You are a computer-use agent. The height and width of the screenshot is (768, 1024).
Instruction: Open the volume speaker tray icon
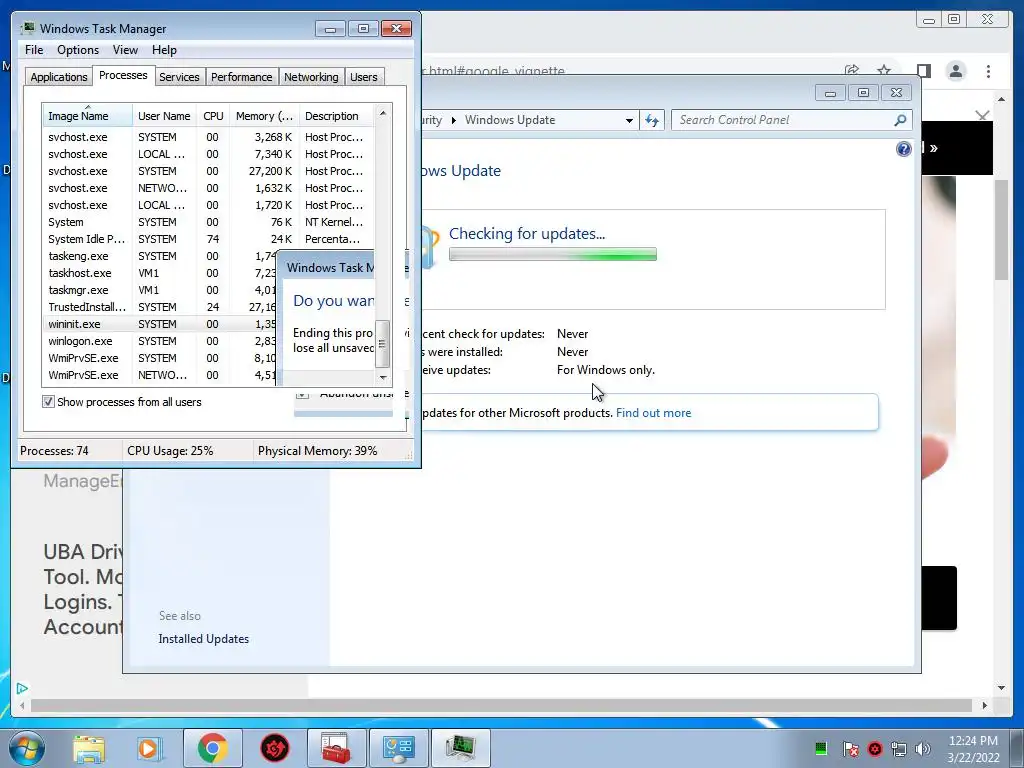[x=923, y=749]
